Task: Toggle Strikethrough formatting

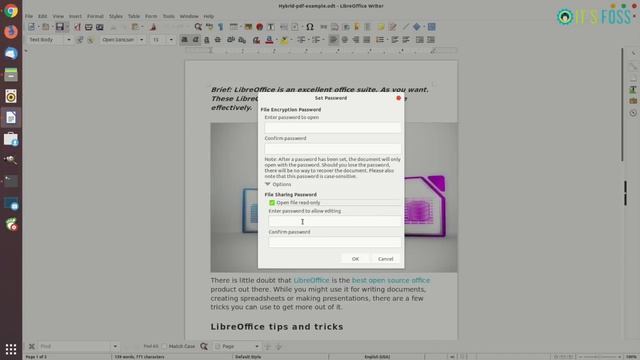Action: coord(218,40)
